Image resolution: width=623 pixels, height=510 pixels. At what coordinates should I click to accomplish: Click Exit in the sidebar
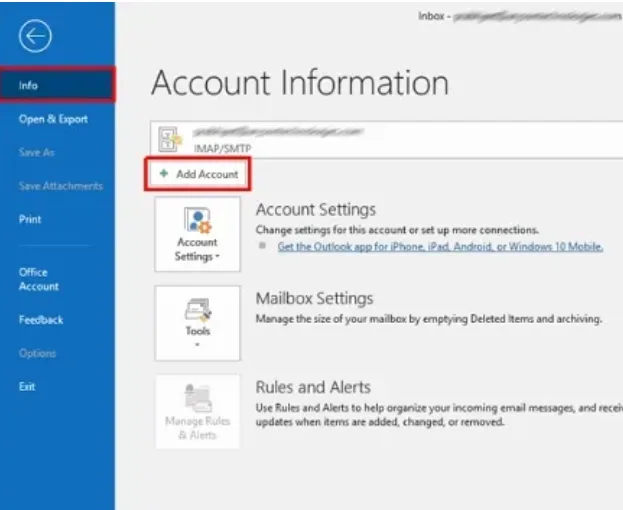(27, 386)
